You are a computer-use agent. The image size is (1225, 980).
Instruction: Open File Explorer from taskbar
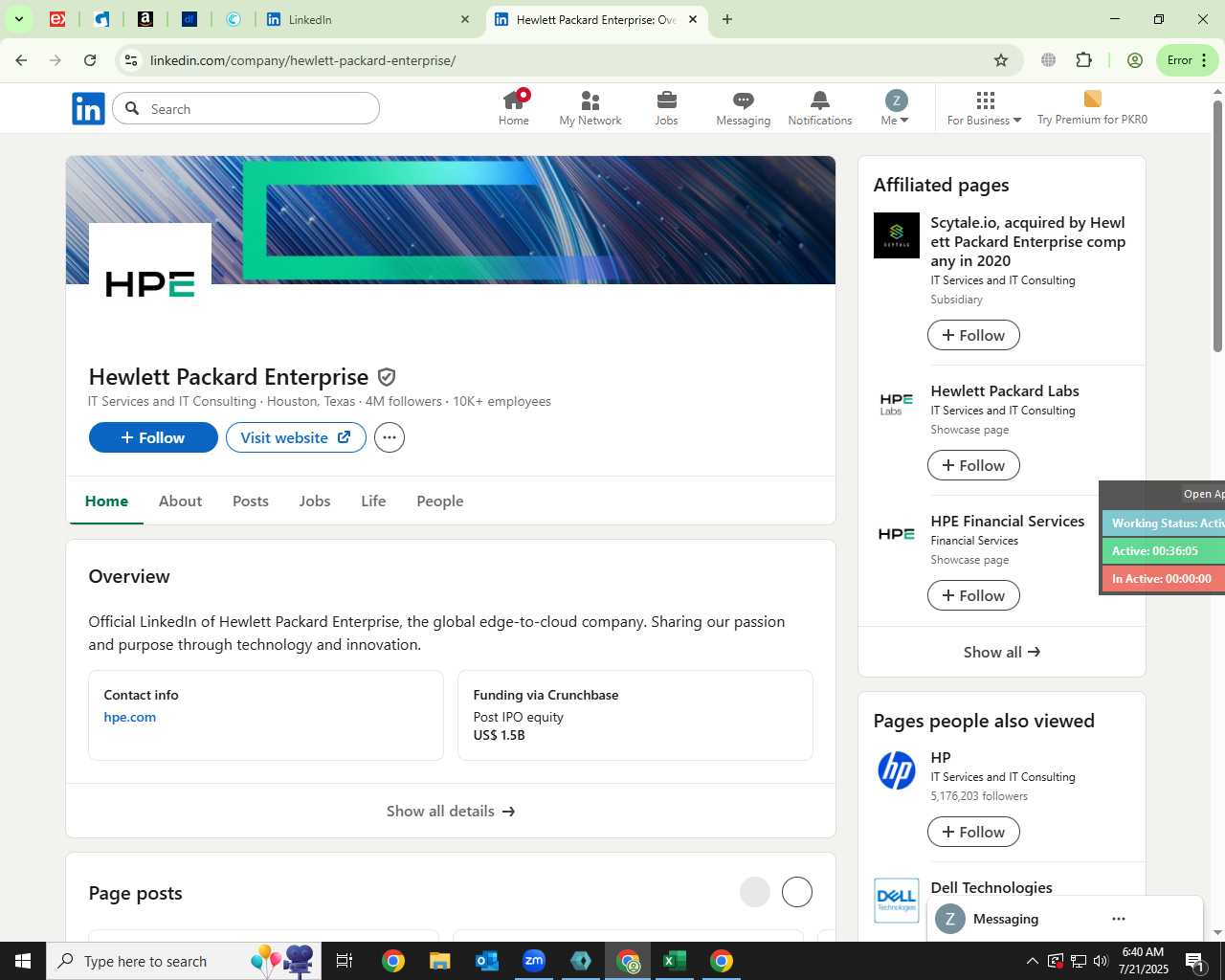click(x=439, y=961)
